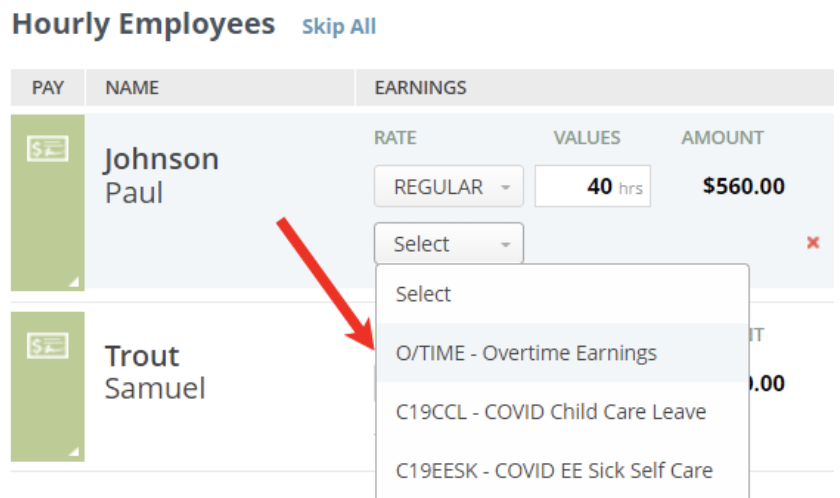Click the NAME column header
This screenshot has height=498, width=840.
pos(132,88)
